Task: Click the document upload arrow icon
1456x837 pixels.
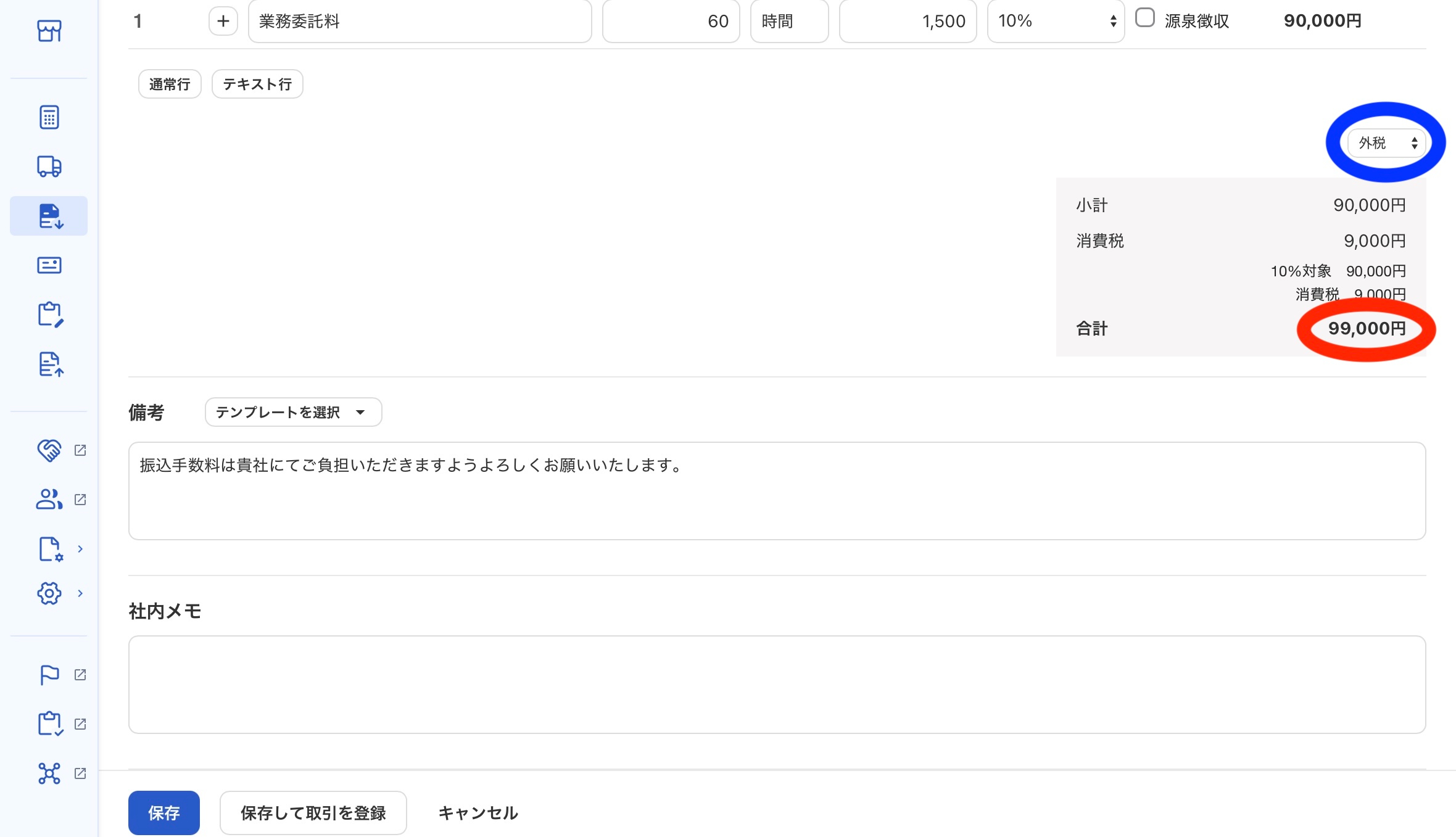Action: click(x=49, y=364)
